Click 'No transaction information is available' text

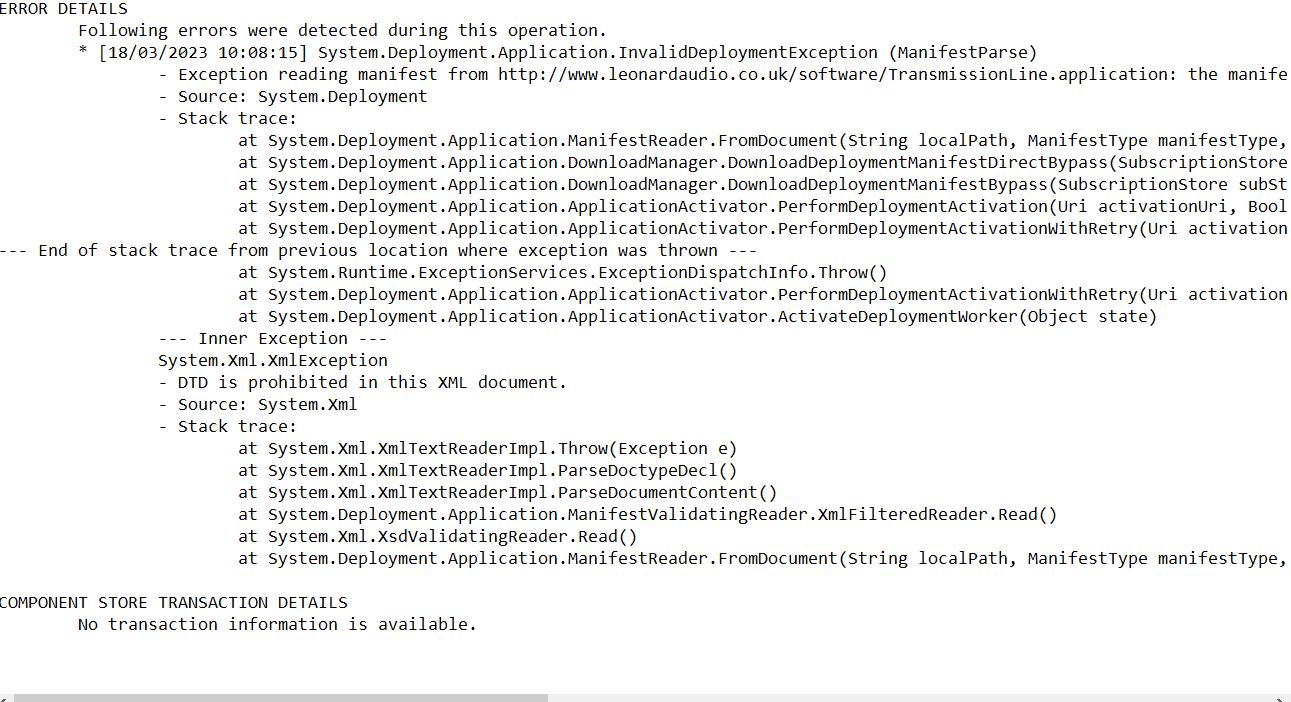pyautogui.click(x=277, y=624)
